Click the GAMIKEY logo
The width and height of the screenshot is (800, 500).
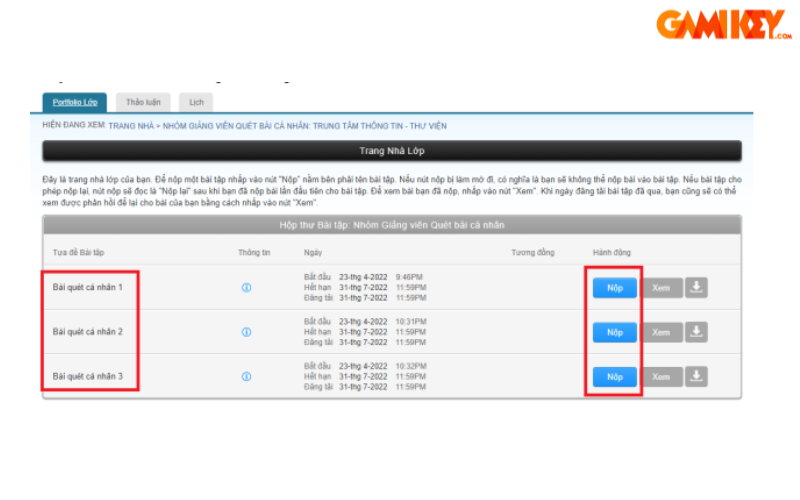pyautogui.click(x=722, y=25)
